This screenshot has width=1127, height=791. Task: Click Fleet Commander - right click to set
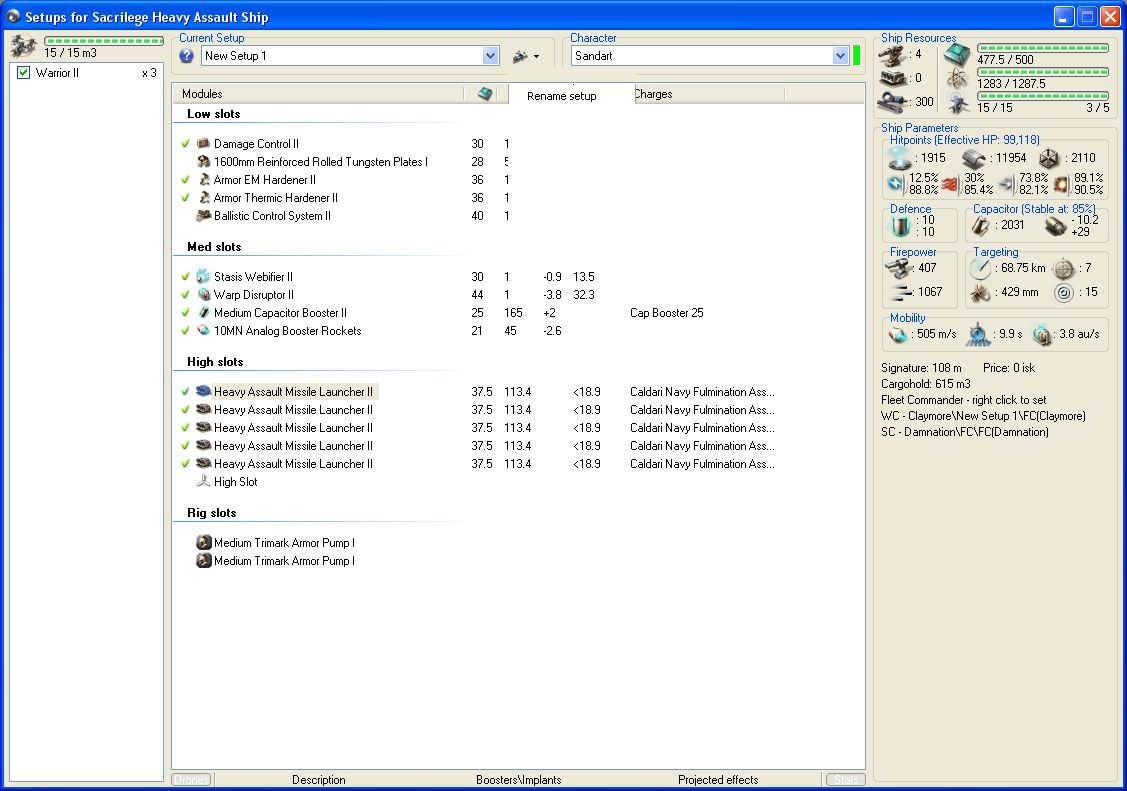coord(963,400)
